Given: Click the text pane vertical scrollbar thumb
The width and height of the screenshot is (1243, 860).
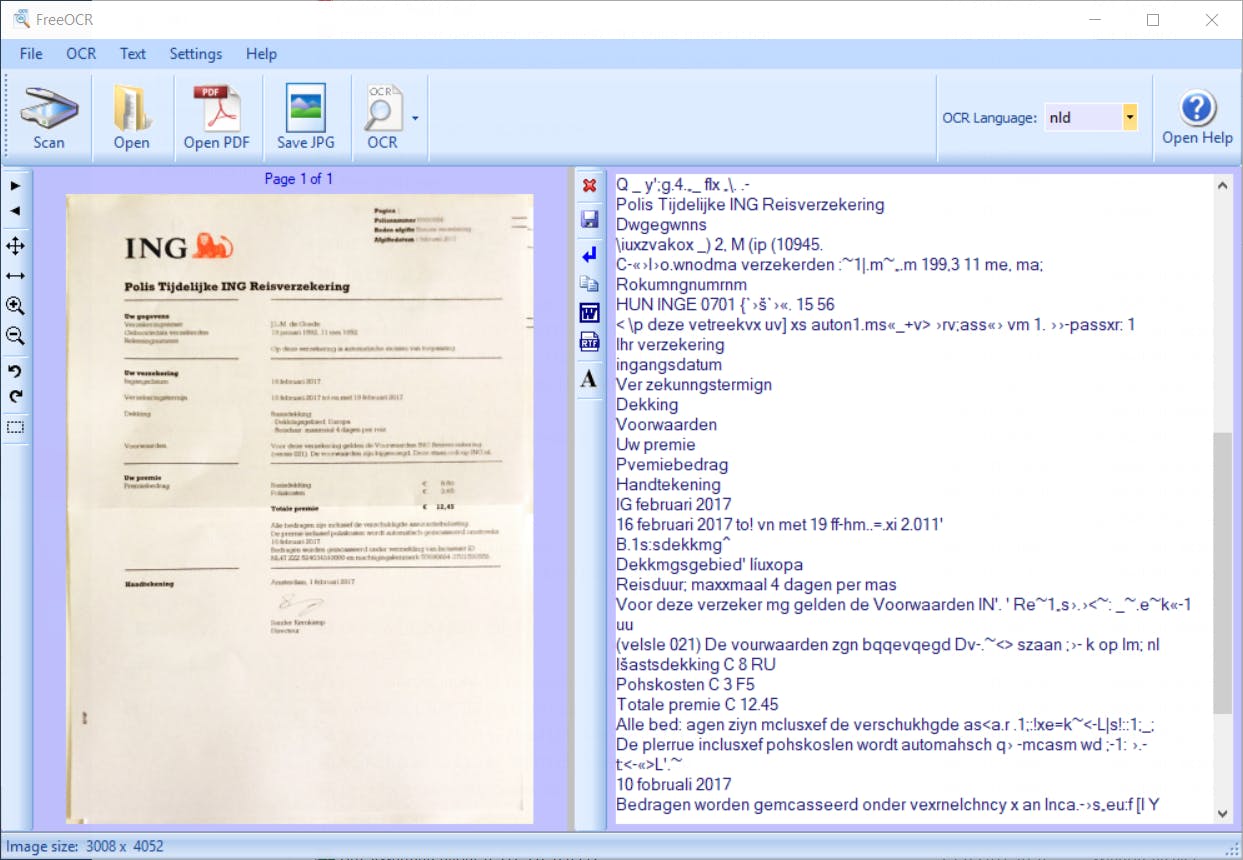Looking at the screenshot, I should click(x=1223, y=573).
